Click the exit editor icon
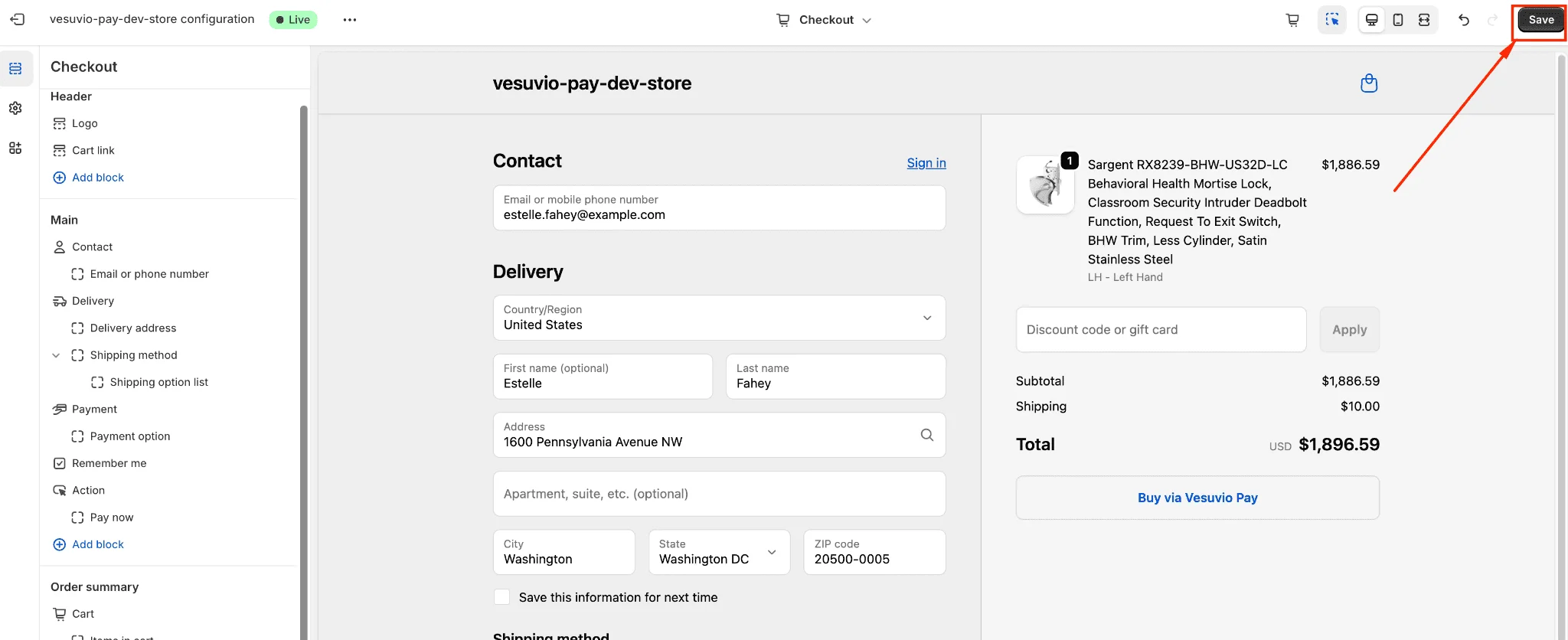Viewport: 1568px width, 640px height. click(18, 20)
